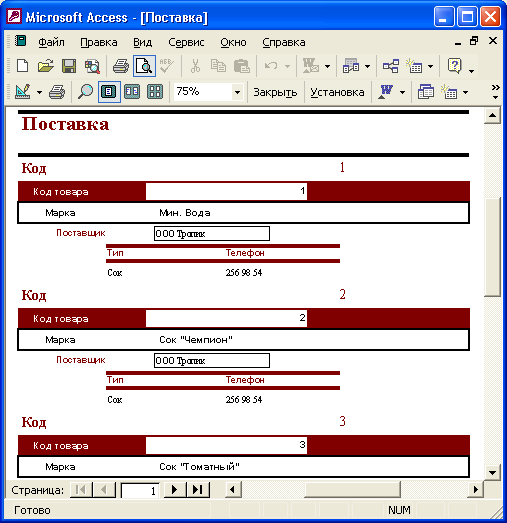This screenshot has width=507, height=523.
Task: Click the Установка button
Action: 337,92
